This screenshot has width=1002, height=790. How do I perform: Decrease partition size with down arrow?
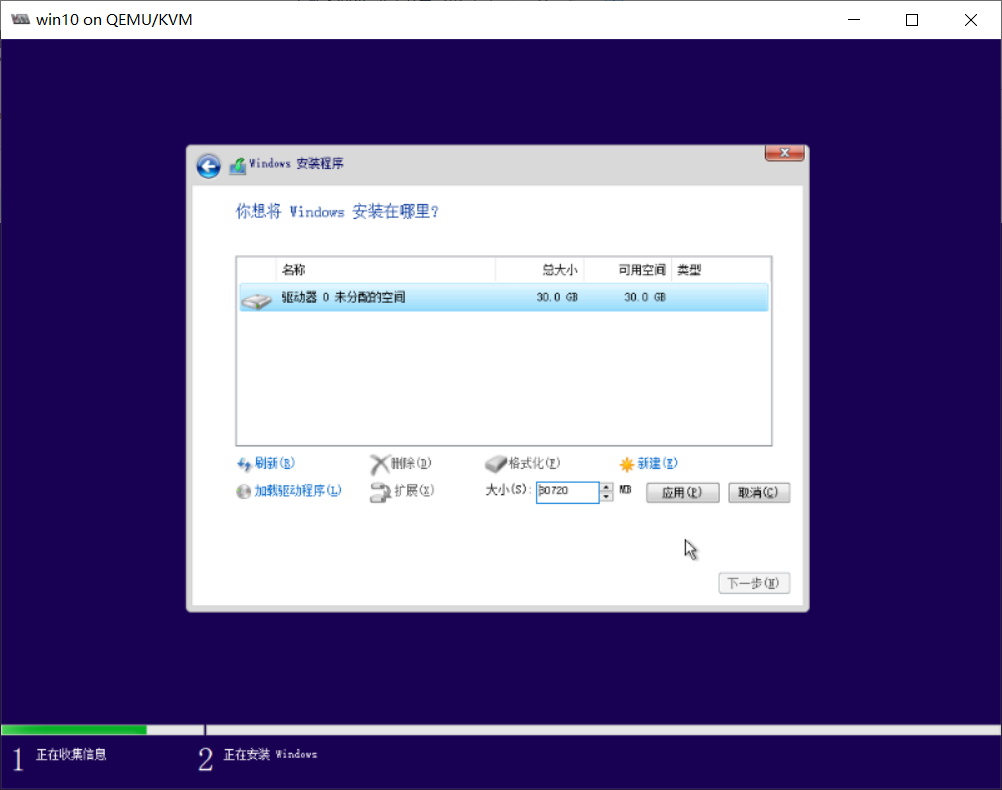[606, 497]
